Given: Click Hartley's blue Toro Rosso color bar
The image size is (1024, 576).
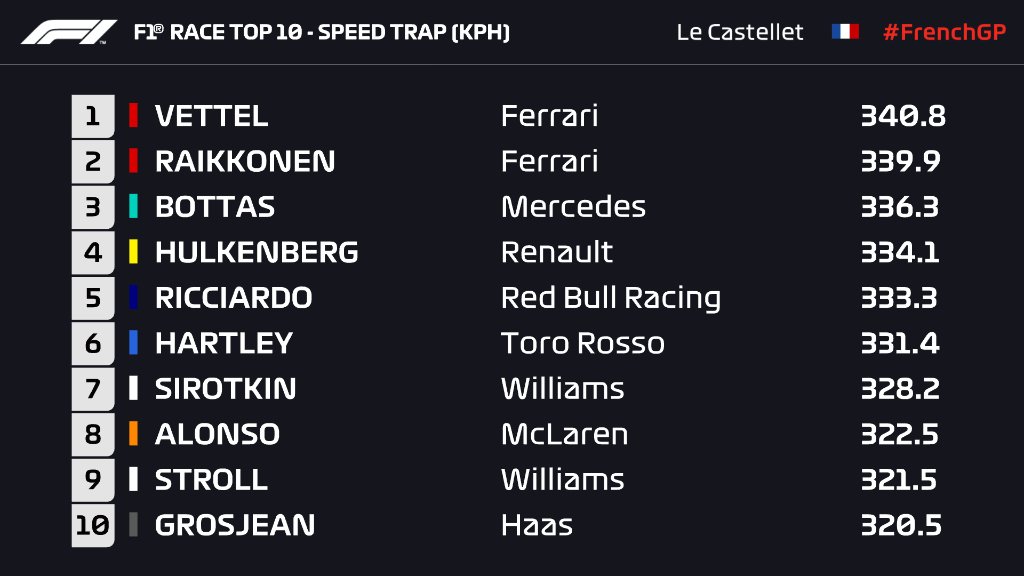Looking at the screenshot, I should (133, 343).
